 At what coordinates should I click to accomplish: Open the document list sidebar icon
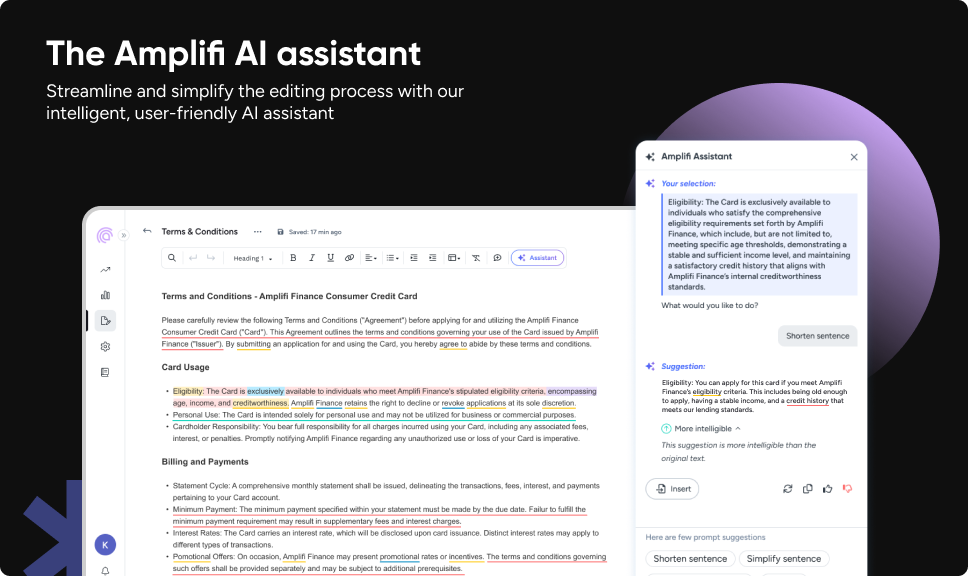106,372
